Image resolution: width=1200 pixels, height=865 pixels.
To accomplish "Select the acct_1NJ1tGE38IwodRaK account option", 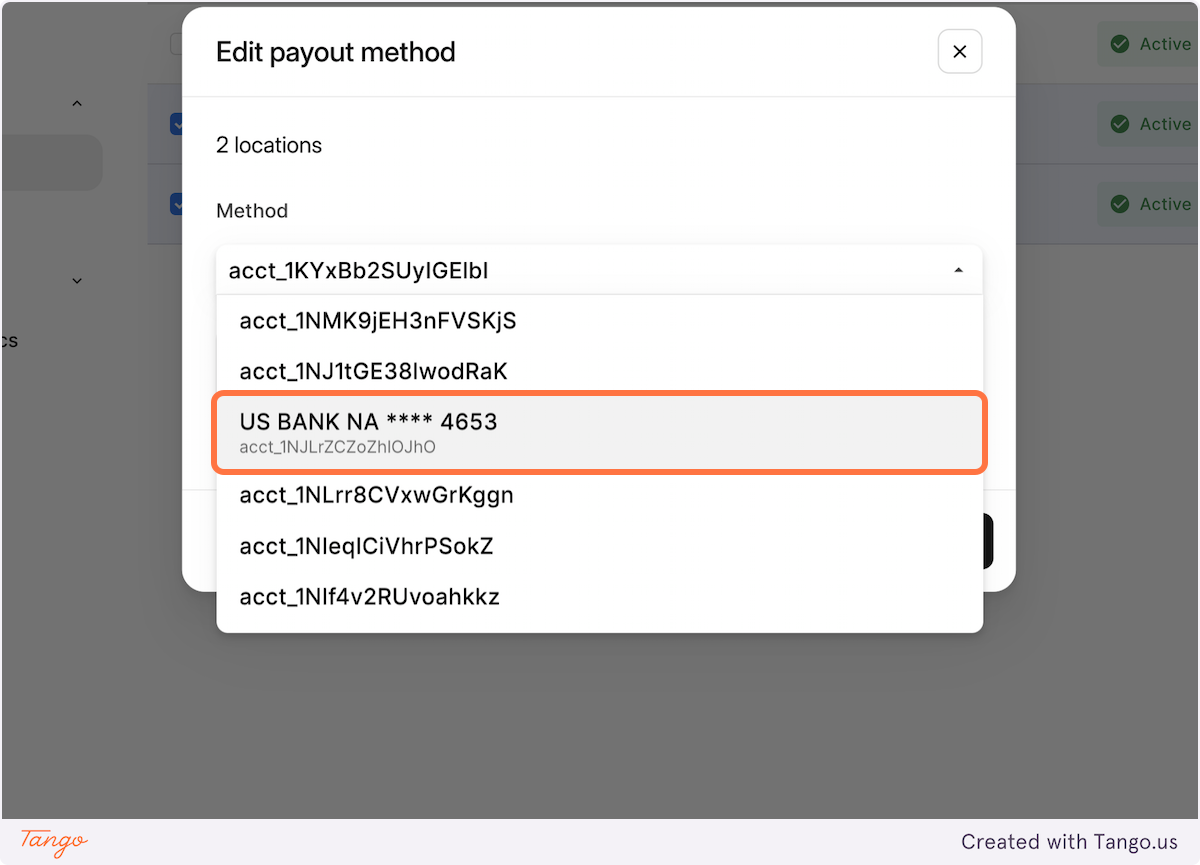I will (598, 371).
